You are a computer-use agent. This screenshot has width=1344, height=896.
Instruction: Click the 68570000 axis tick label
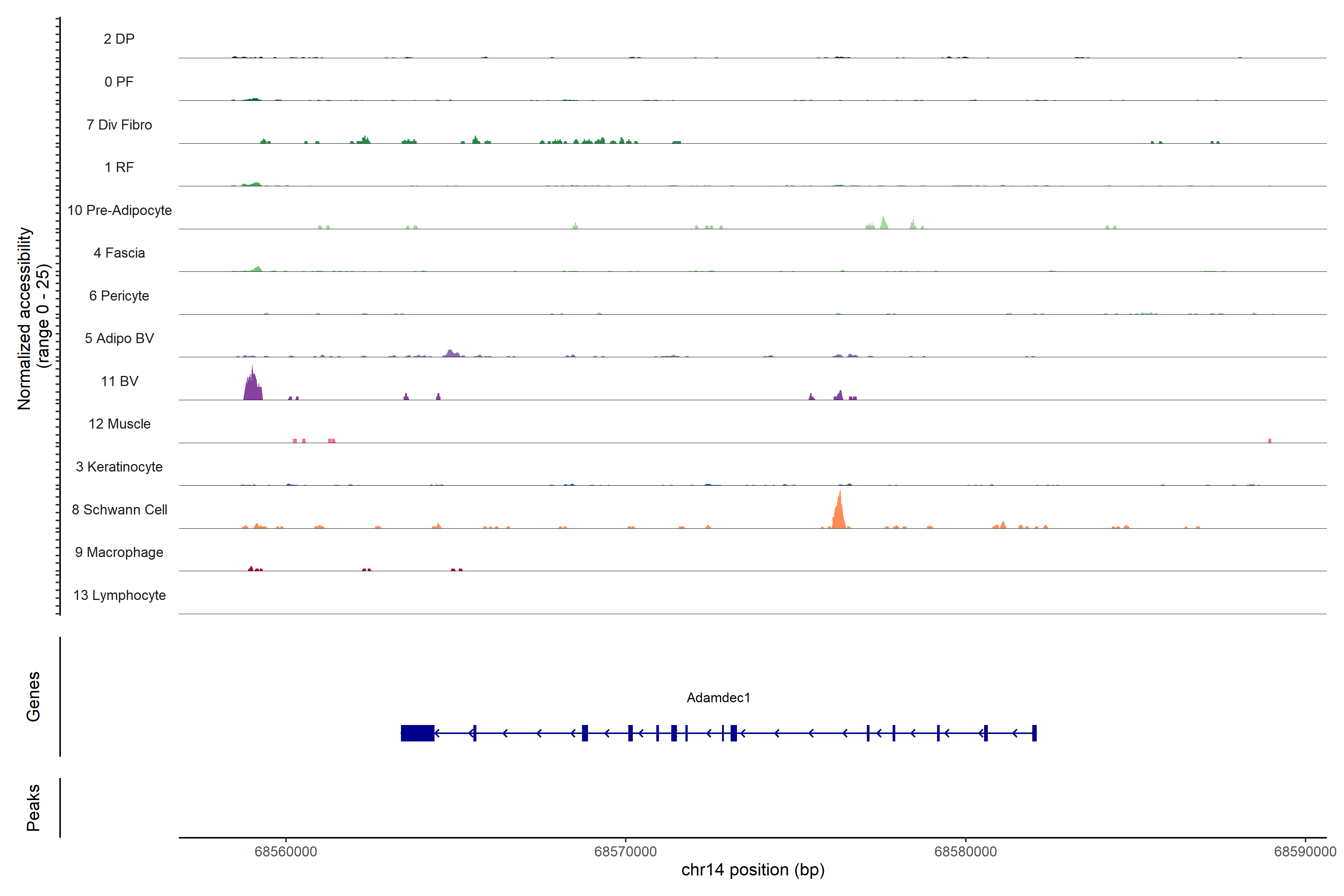[x=625, y=852]
